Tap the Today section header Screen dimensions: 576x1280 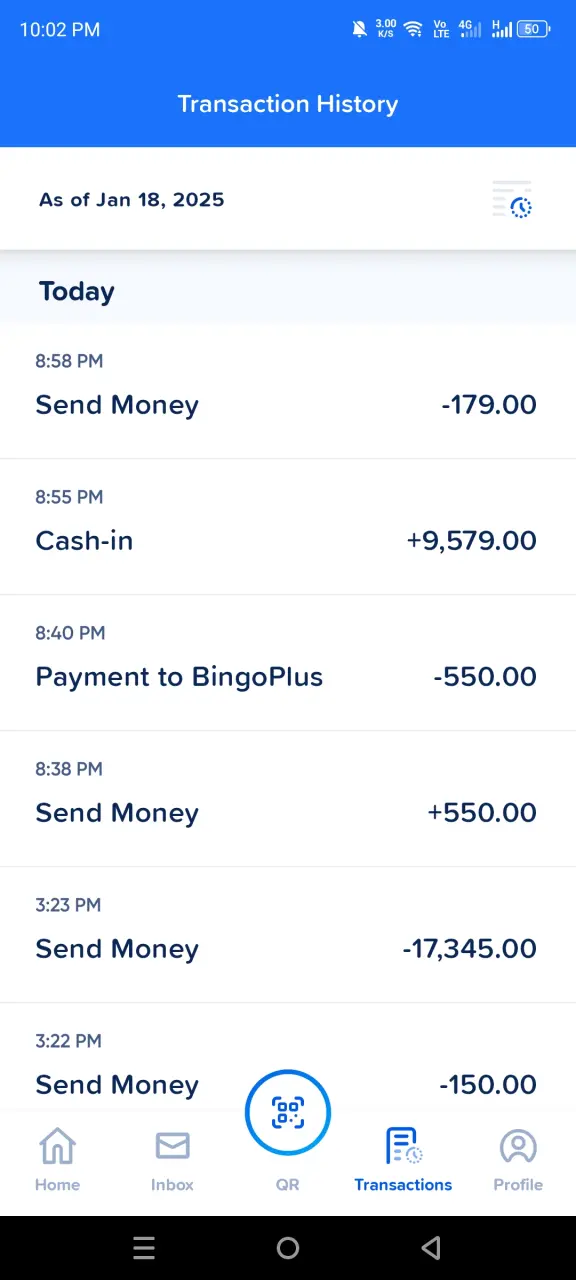point(77,291)
